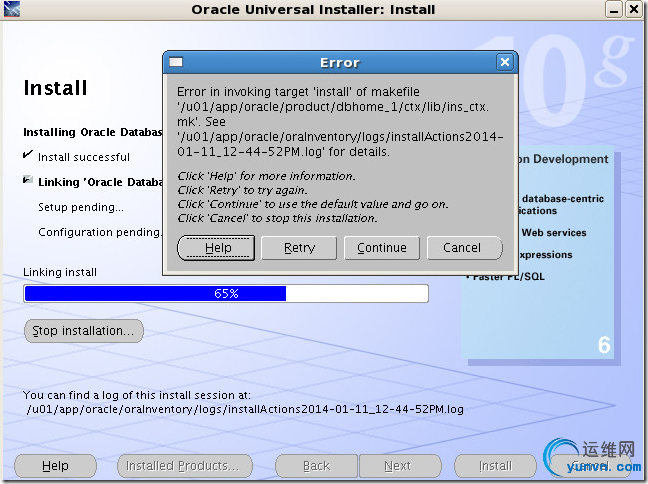Retry the failed makefile step
This screenshot has width=648, height=484.
[x=299, y=248]
